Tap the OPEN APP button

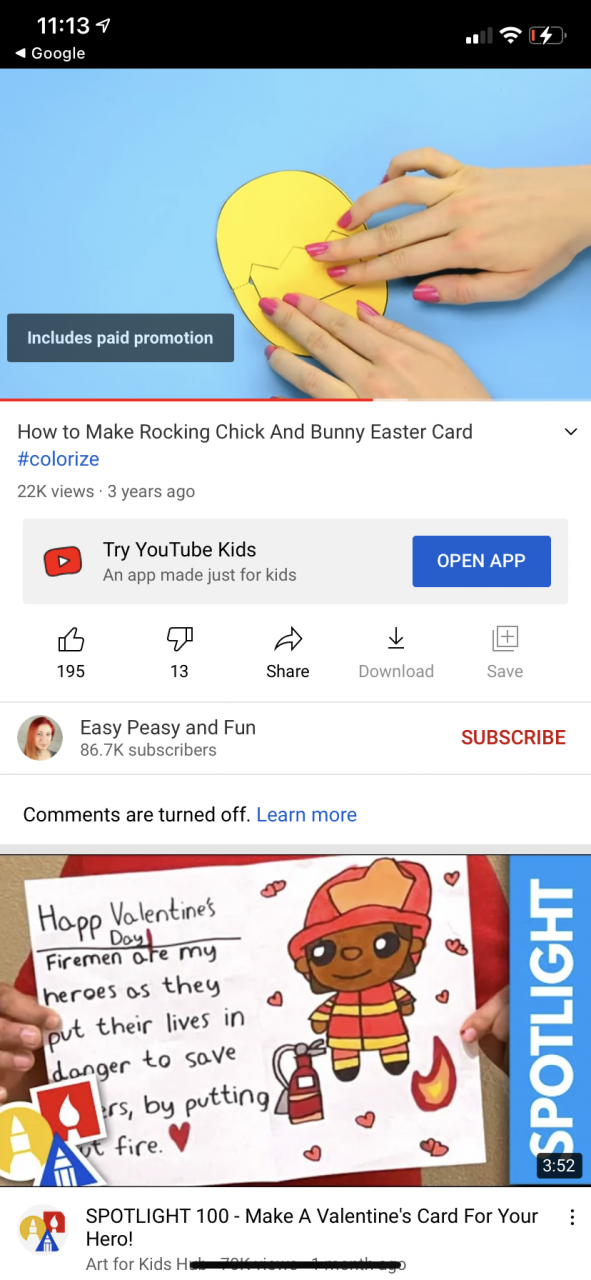(x=481, y=561)
